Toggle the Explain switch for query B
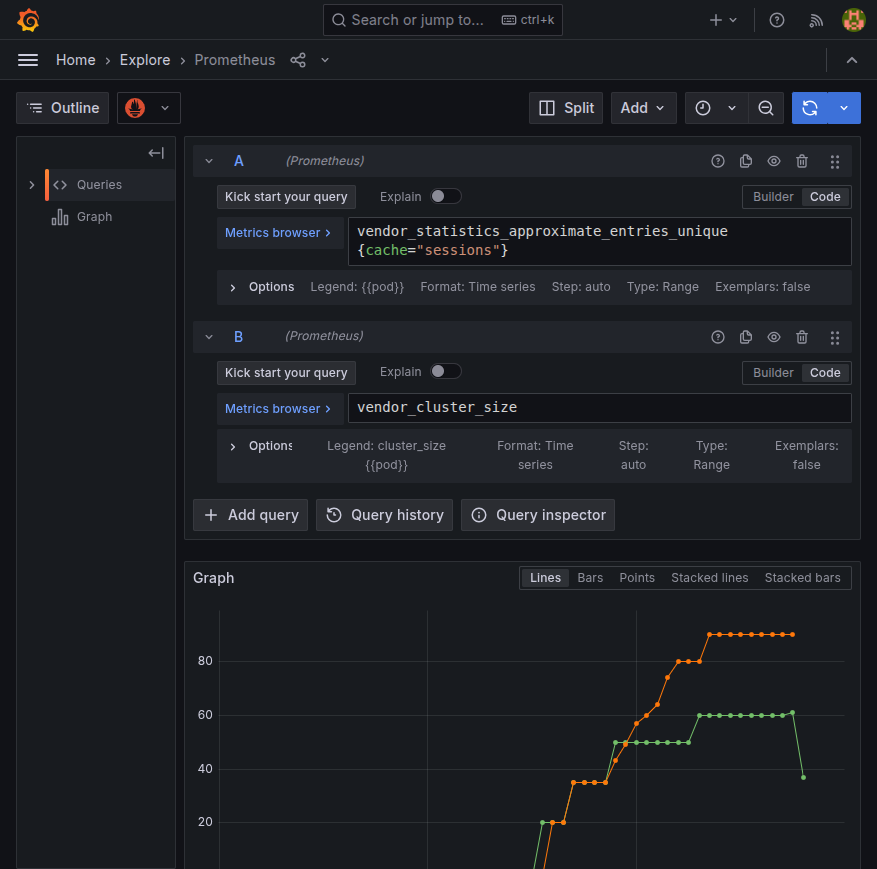877x869 pixels. (x=445, y=371)
